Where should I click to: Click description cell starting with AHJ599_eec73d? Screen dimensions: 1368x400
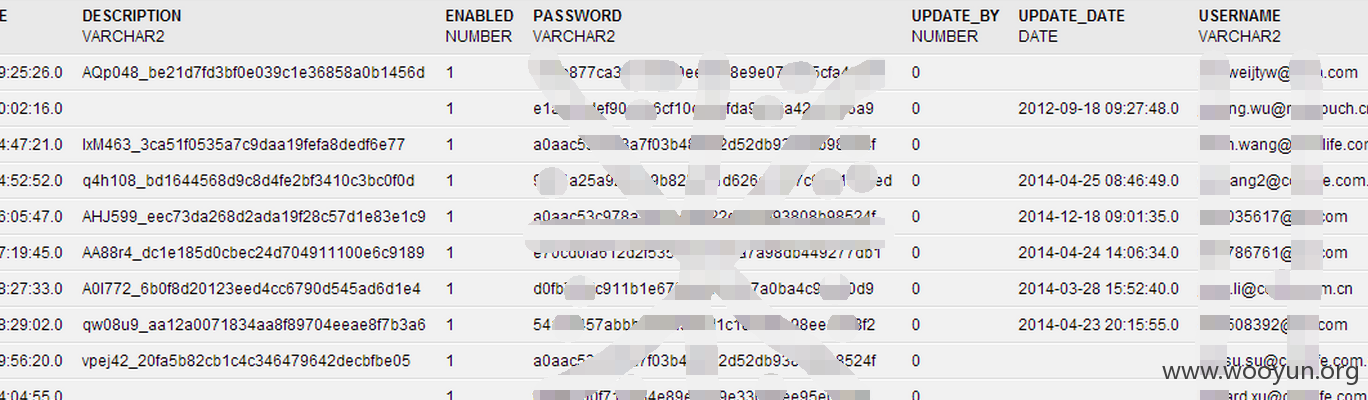click(x=254, y=217)
